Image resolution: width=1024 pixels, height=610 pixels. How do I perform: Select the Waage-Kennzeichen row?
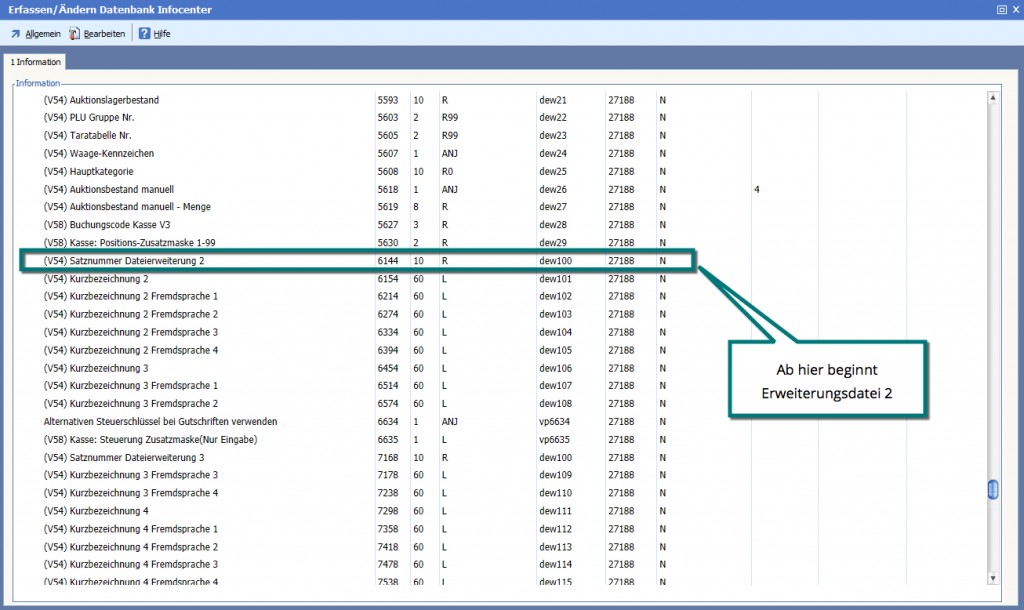(x=99, y=154)
